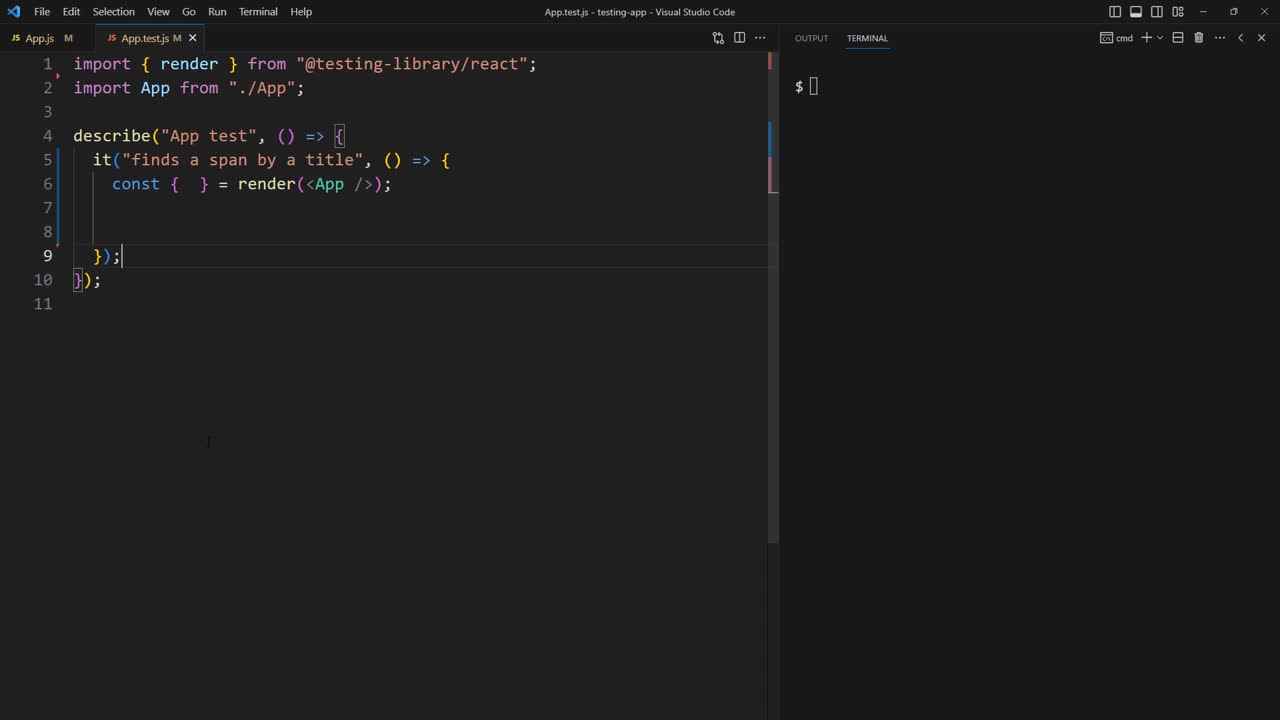Click the panel's left chevron arrow
This screenshot has width=1280, height=720.
[x=1240, y=38]
